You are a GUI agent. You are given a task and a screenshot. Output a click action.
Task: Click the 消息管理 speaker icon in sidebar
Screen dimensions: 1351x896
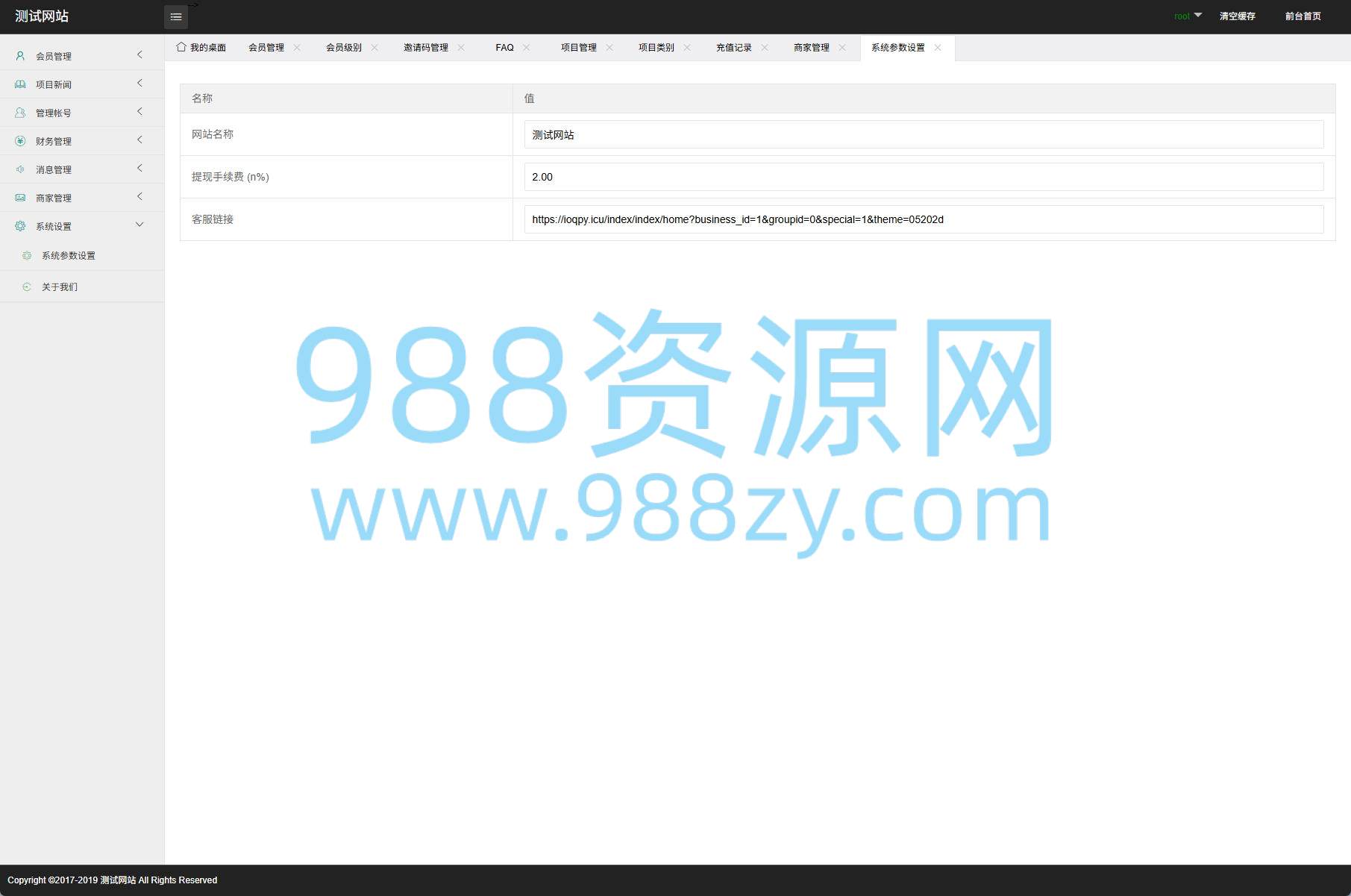click(x=20, y=169)
